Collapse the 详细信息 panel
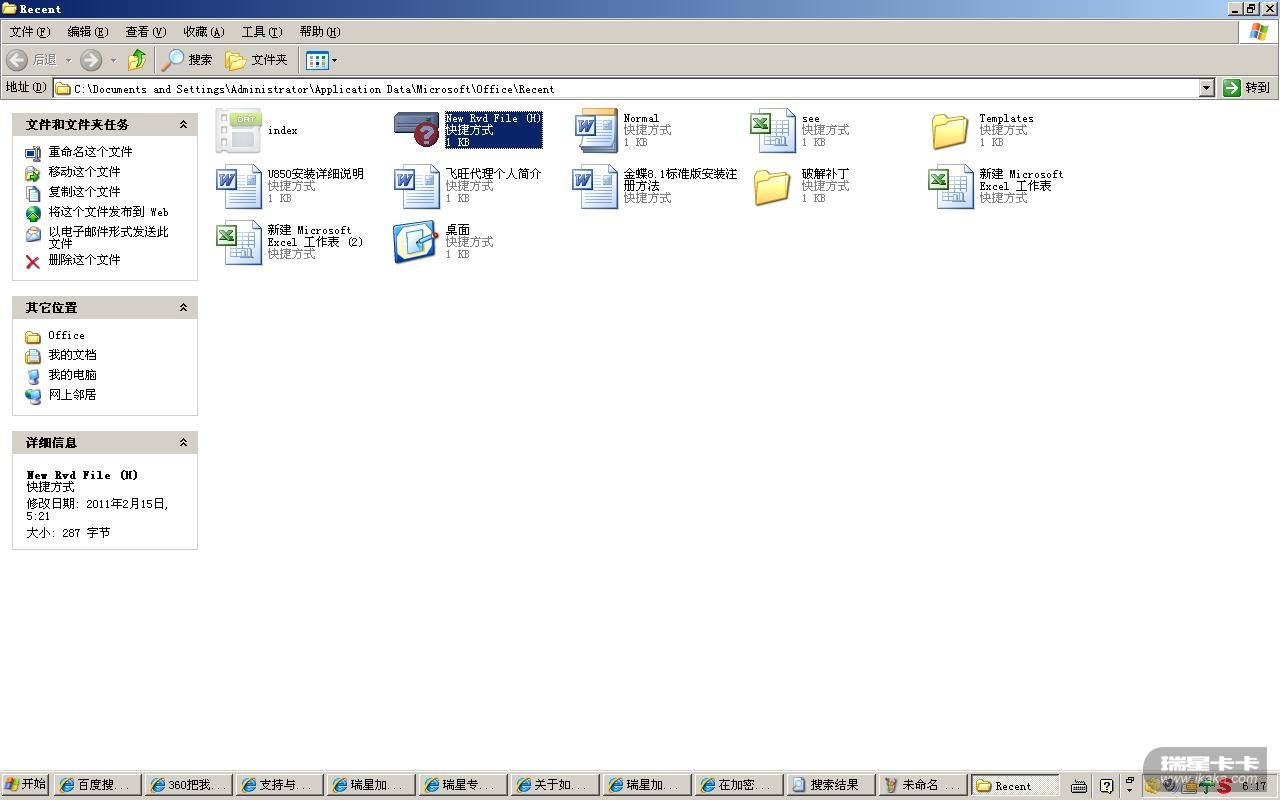This screenshot has height=800, width=1280. coord(183,443)
